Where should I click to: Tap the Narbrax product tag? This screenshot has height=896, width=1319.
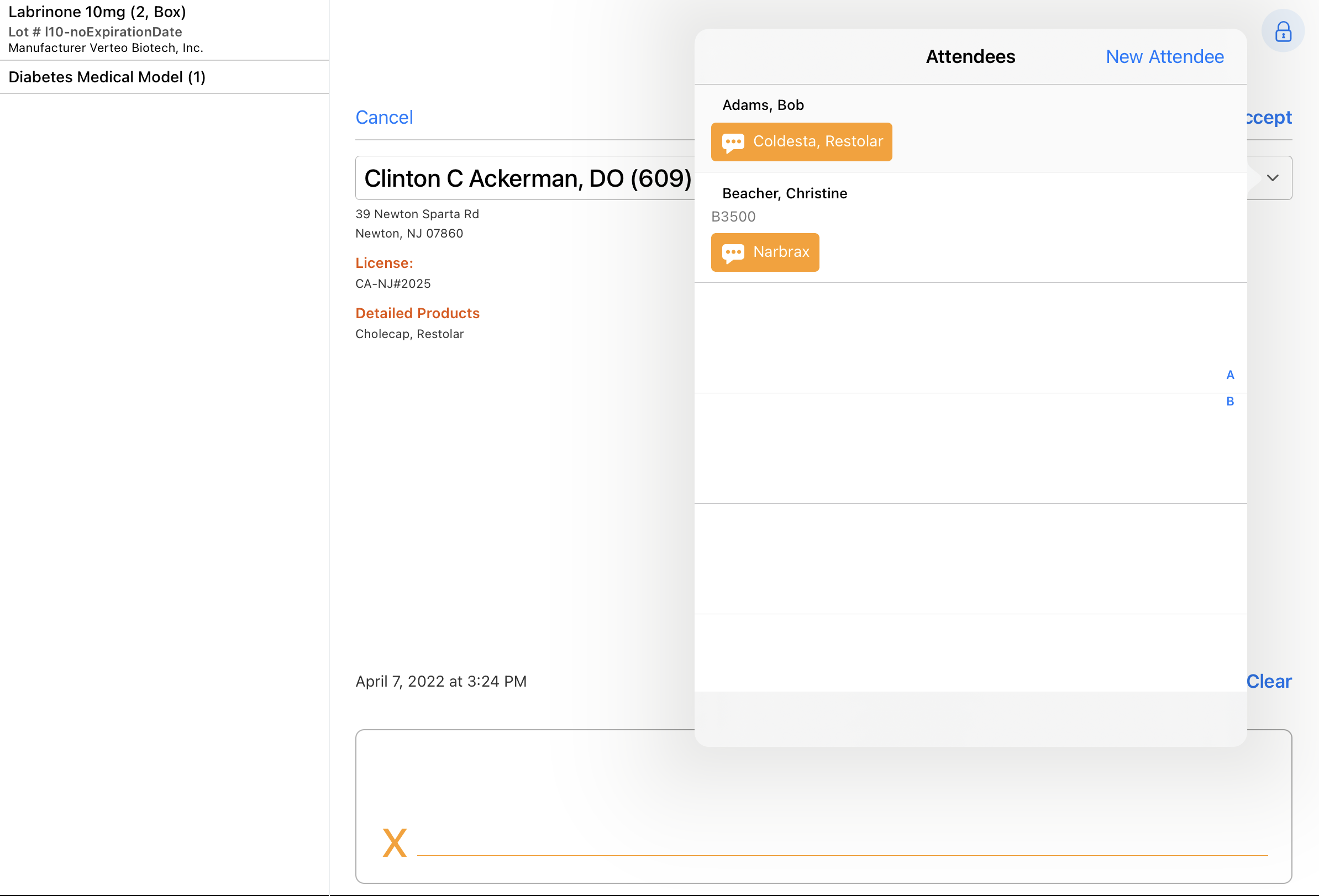tap(780, 252)
